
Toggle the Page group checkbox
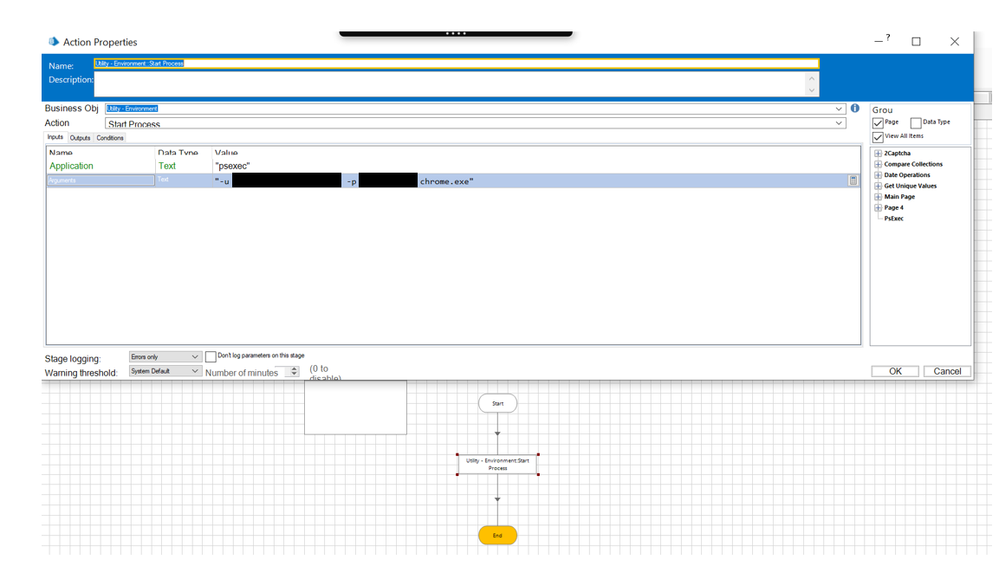click(878, 123)
